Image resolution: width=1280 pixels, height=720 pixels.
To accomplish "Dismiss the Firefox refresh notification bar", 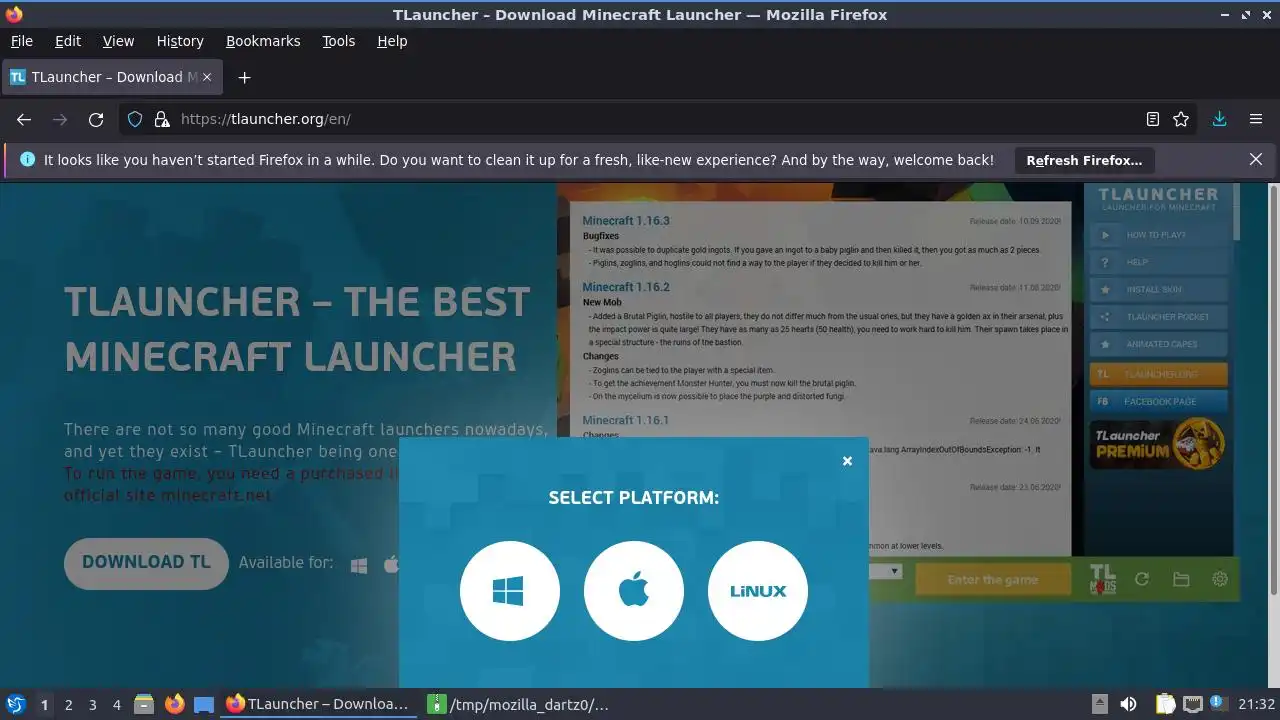I will 1256,160.
